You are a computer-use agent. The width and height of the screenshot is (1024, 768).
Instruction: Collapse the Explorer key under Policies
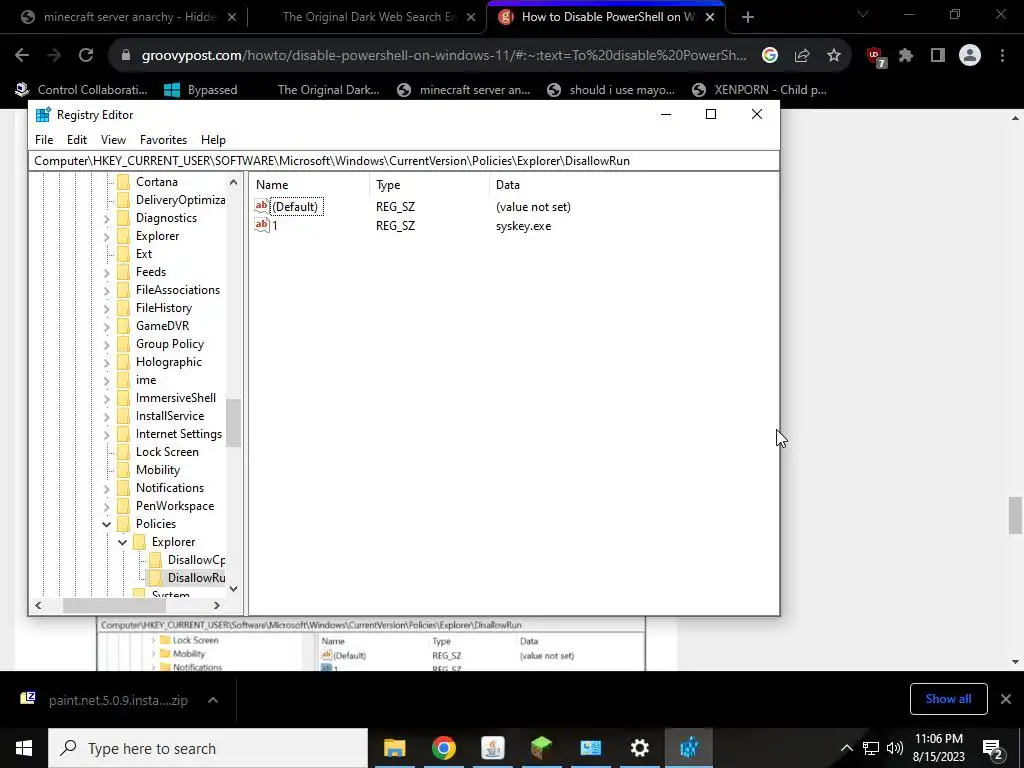click(122, 542)
